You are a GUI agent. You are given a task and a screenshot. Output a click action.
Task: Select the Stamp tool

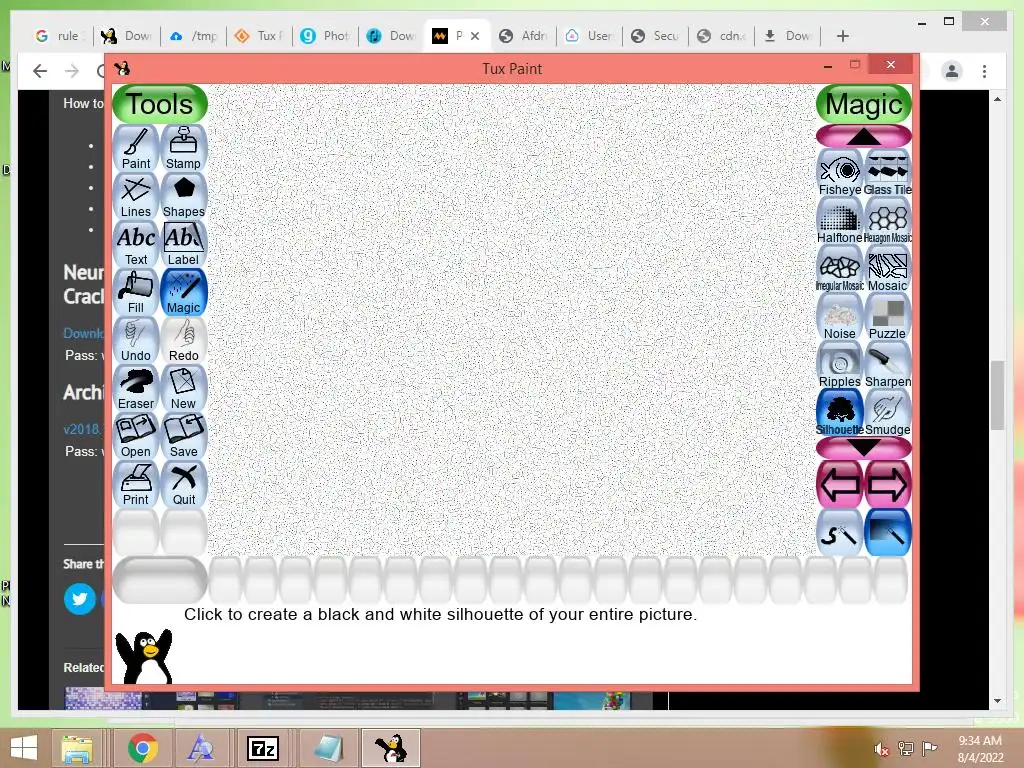184,148
